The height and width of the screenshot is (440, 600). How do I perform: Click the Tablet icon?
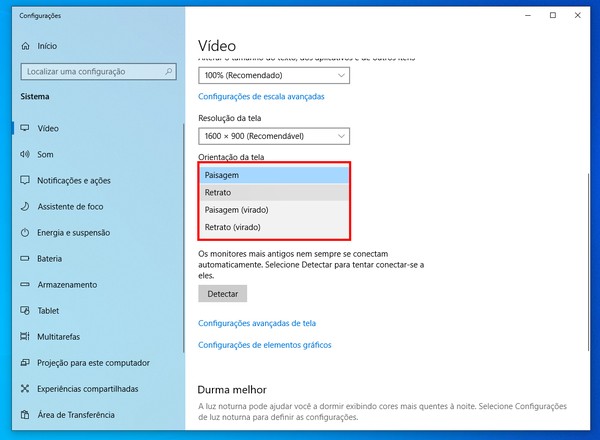(25, 311)
